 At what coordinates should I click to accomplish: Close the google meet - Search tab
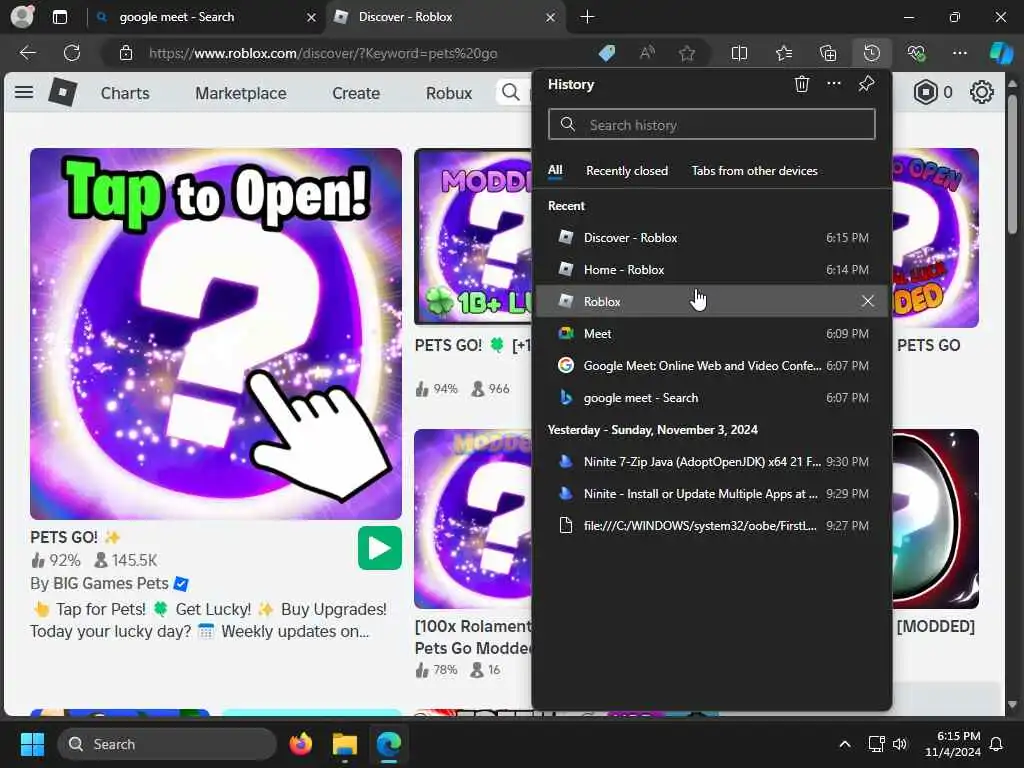[312, 17]
